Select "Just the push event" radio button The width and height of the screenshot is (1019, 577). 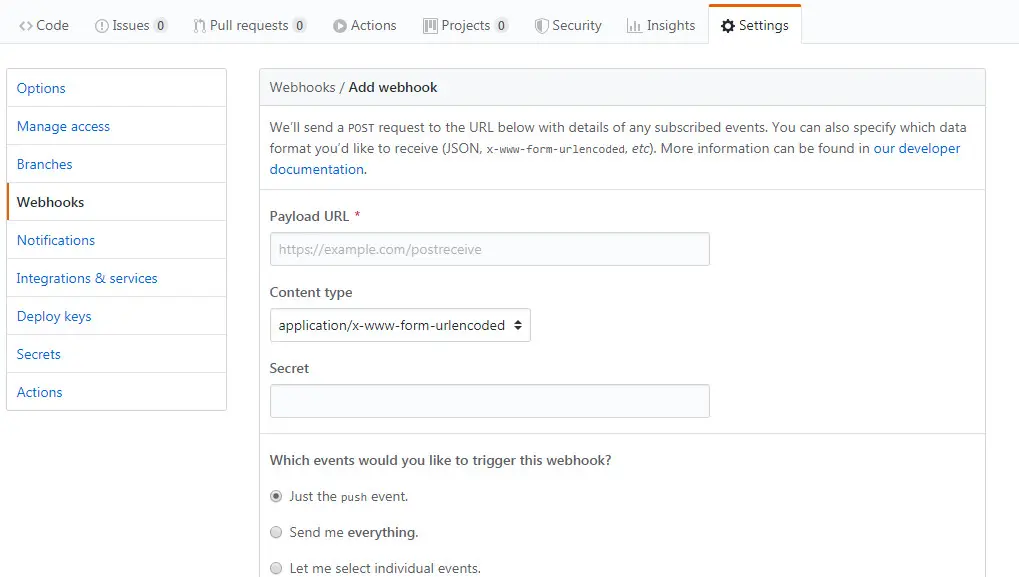click(x=276, y=496)
